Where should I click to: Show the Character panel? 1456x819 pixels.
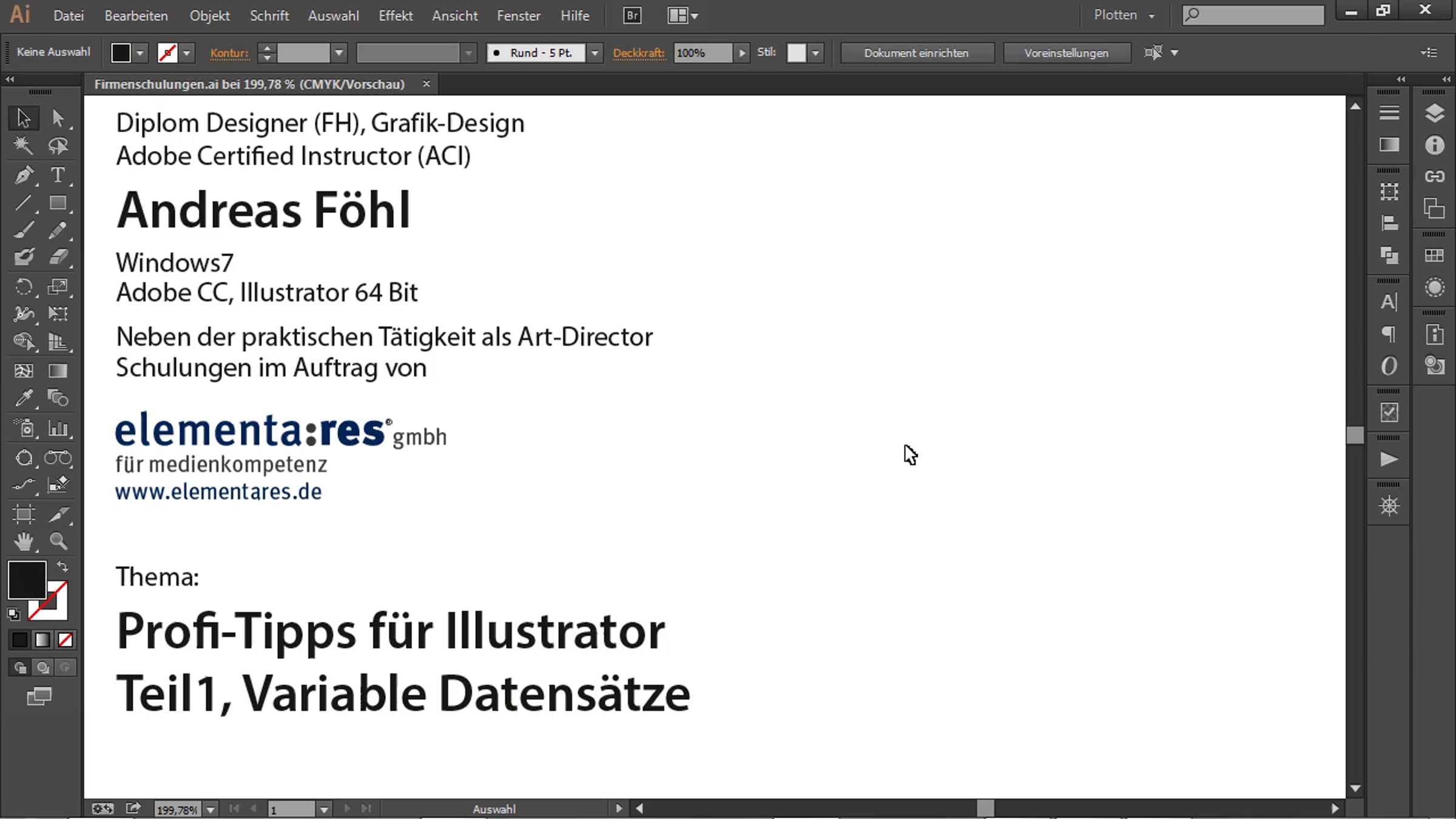coord(1389,302)
